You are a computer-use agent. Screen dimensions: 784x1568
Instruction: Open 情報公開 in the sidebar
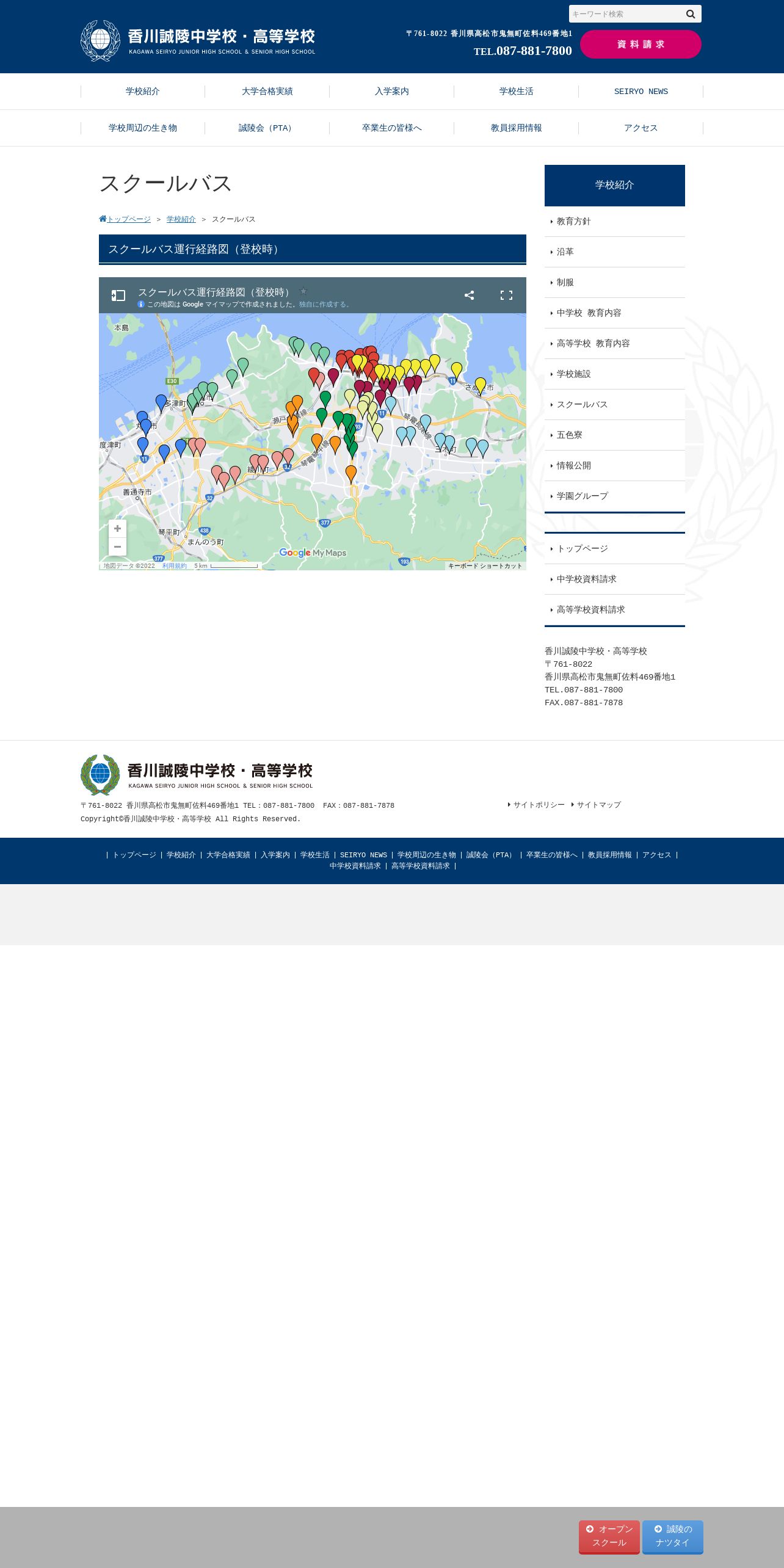615,466
